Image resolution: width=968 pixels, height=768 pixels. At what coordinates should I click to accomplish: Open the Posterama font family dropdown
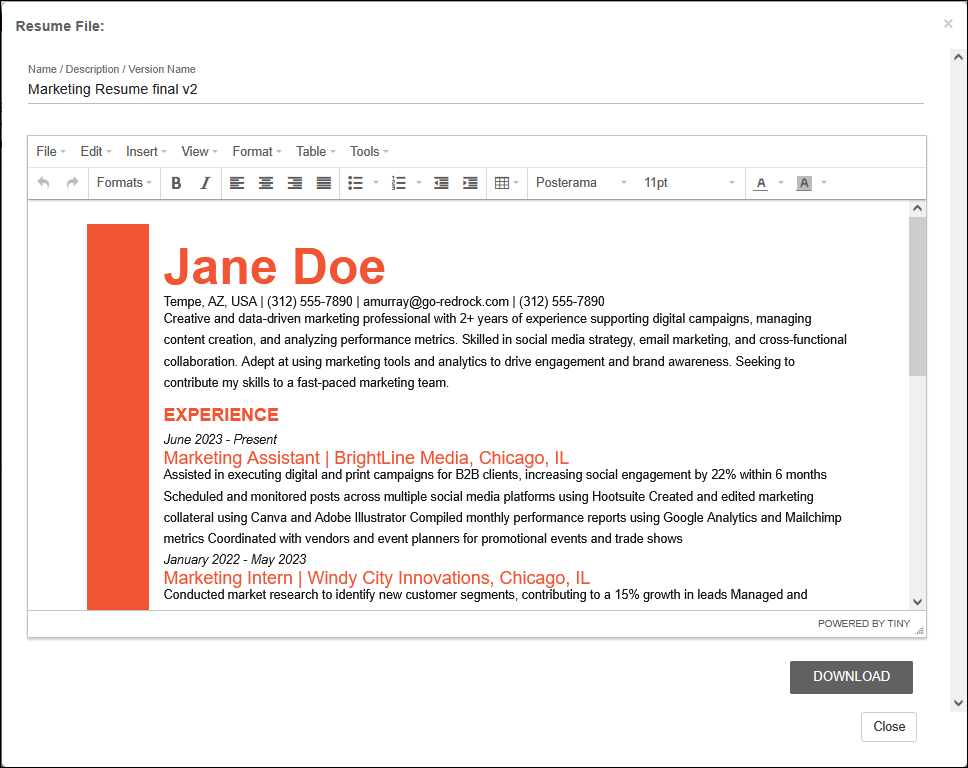[x=581, y=183]
